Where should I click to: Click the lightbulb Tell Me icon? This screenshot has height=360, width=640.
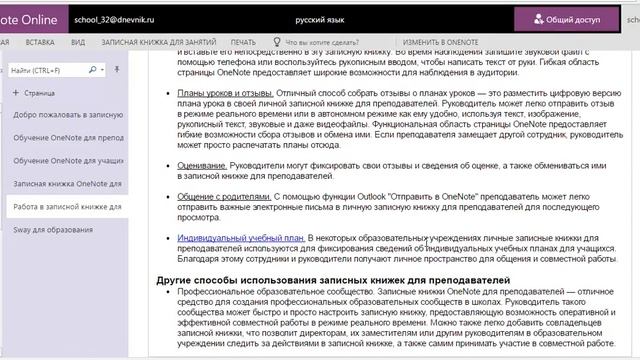coord(277,42)
